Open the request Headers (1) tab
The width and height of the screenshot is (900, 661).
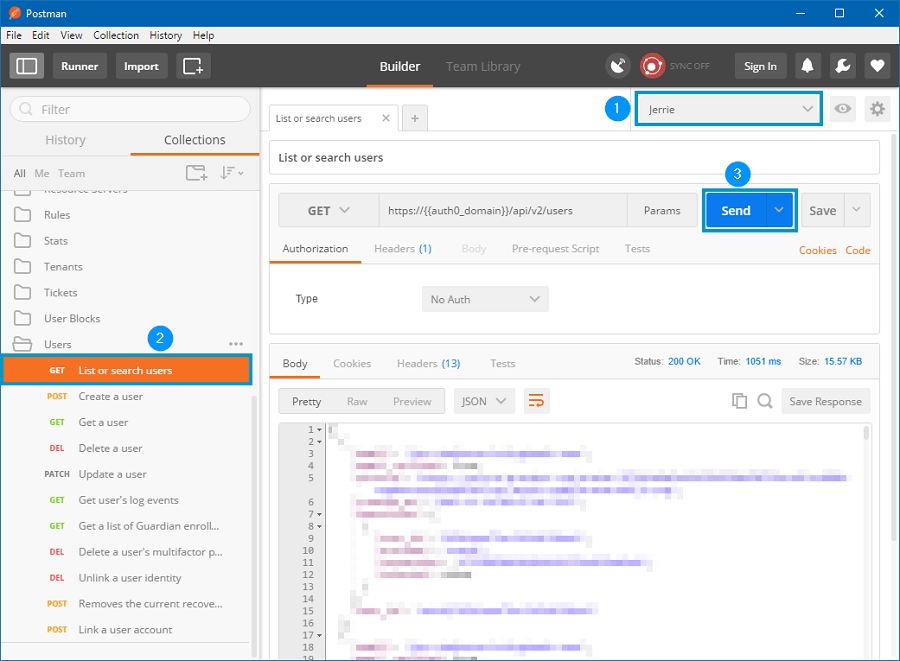point(402,248)
